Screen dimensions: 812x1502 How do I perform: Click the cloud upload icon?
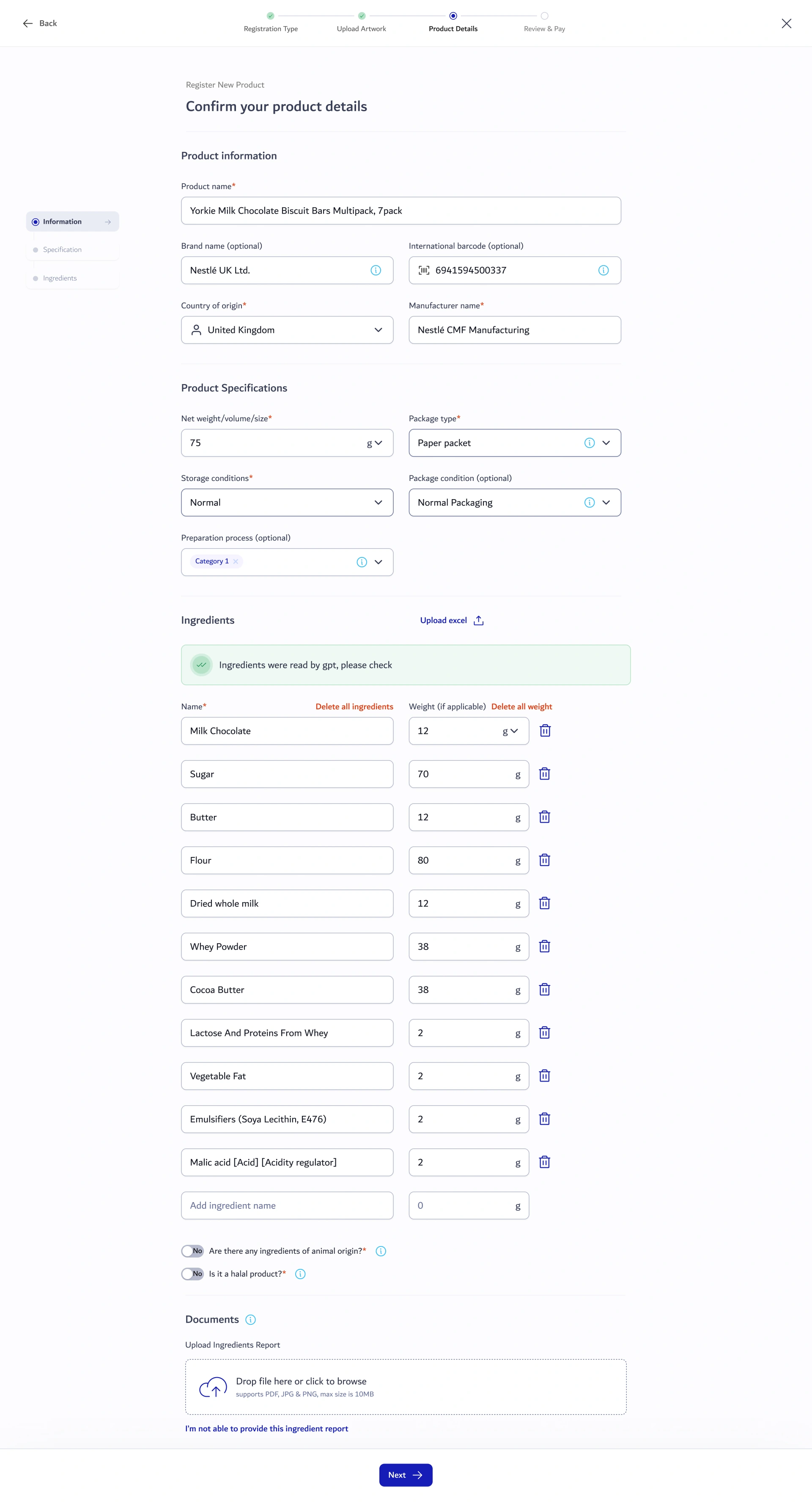tap(213, 1388)
